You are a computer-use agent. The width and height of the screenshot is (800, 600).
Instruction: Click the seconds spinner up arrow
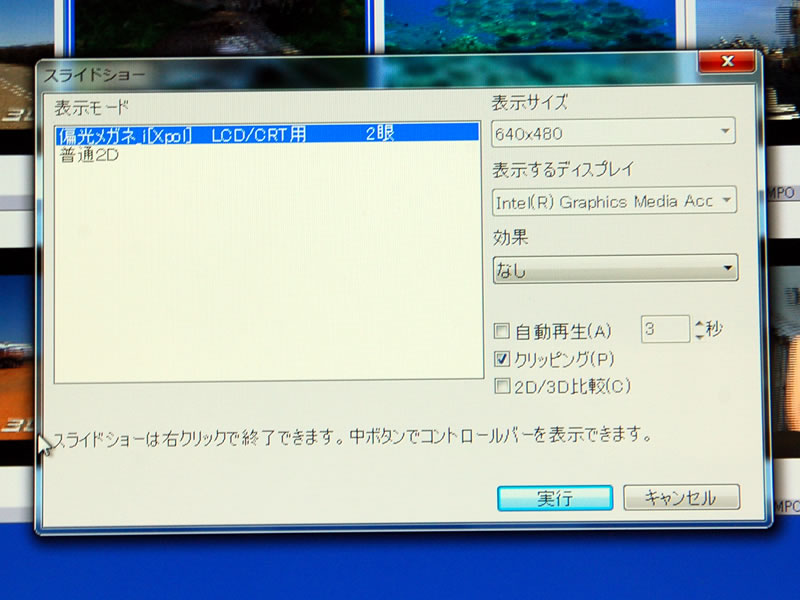coord(699,324)
